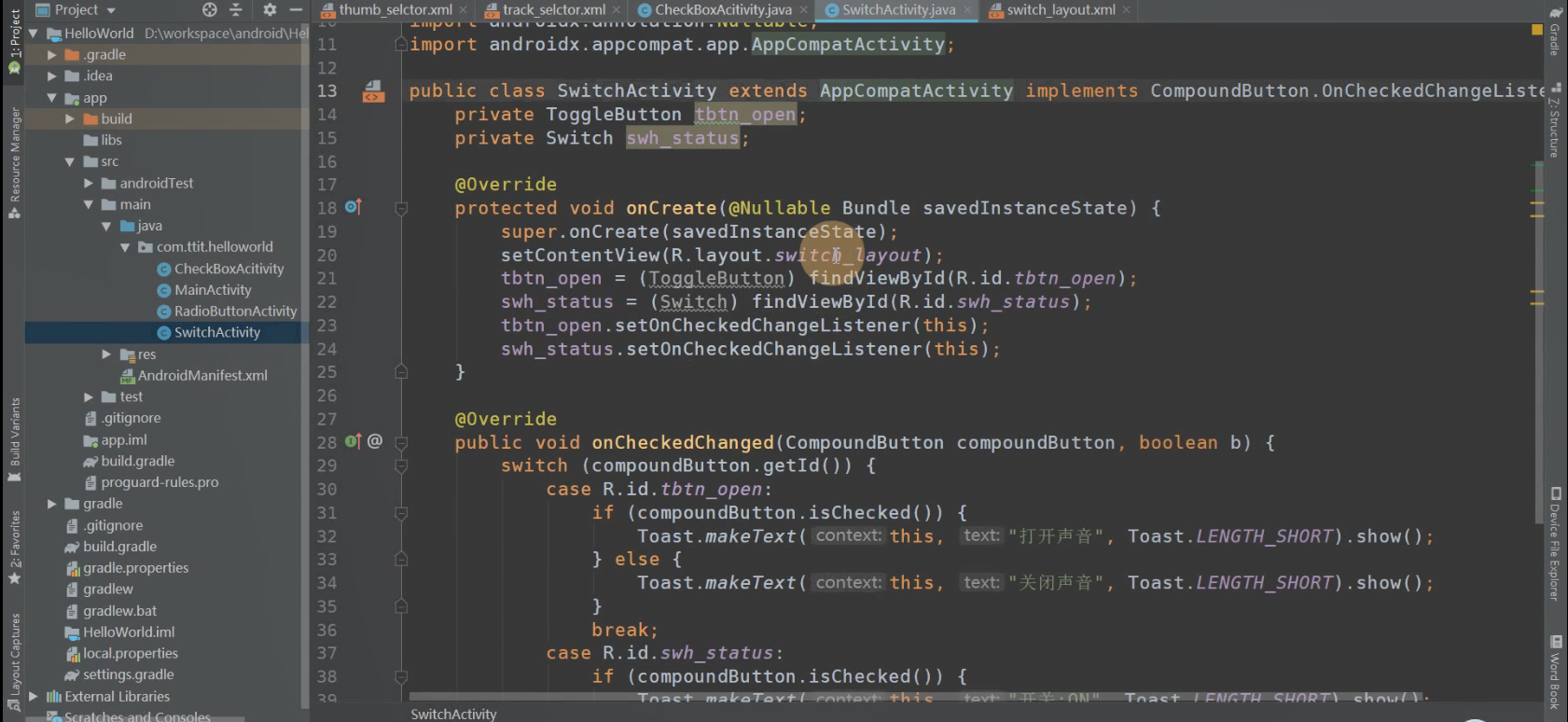This screenshot has height=722, width=1568.
Task: Fold onCreate method at line 18
Action: pyautogui.click(x=401, y=208)
